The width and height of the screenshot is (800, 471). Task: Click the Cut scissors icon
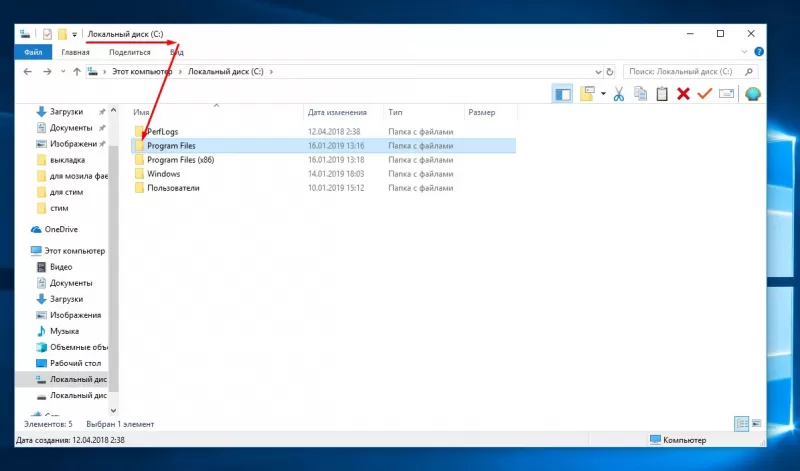pyautogui.click(x=619, y=94)
